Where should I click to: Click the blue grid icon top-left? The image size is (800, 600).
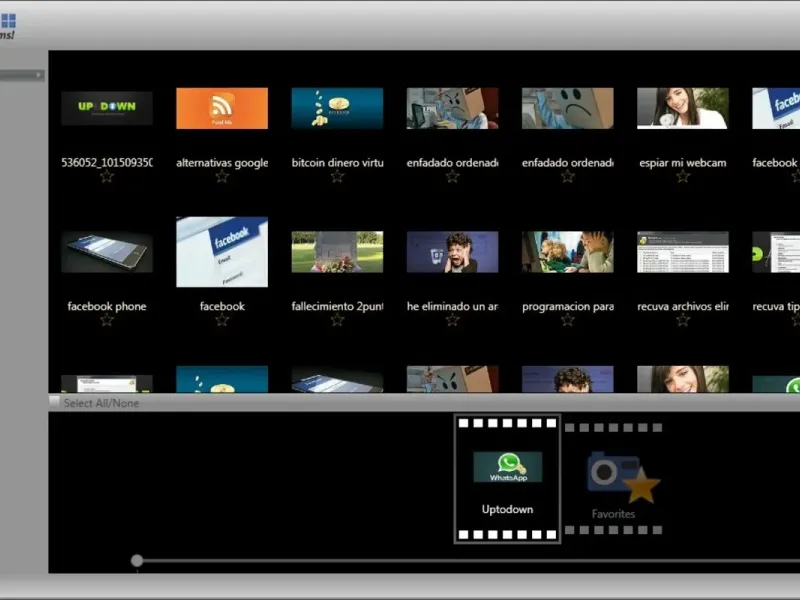coord(8,21)
